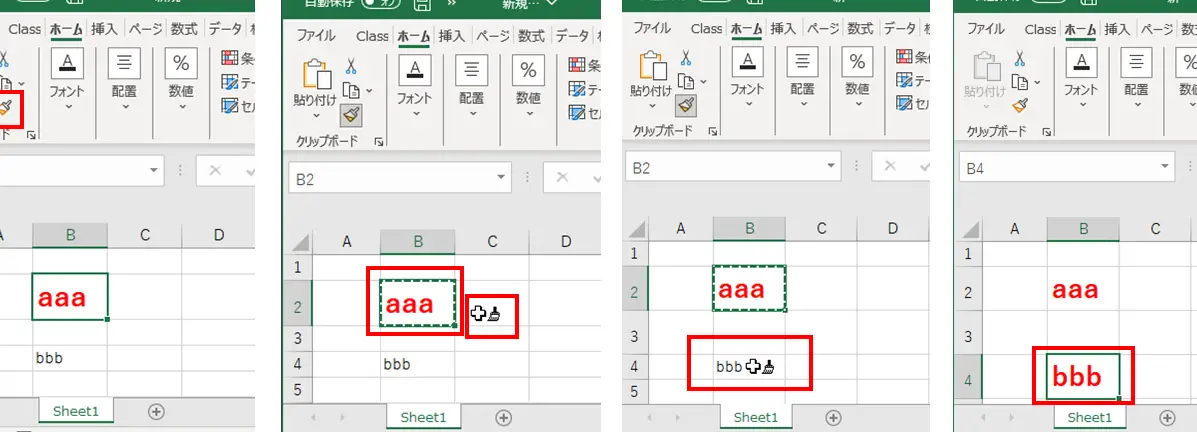Add new sheet with plus in third panel
Viewport: 1197px width, 432px height.
click(x=834, y=417)
